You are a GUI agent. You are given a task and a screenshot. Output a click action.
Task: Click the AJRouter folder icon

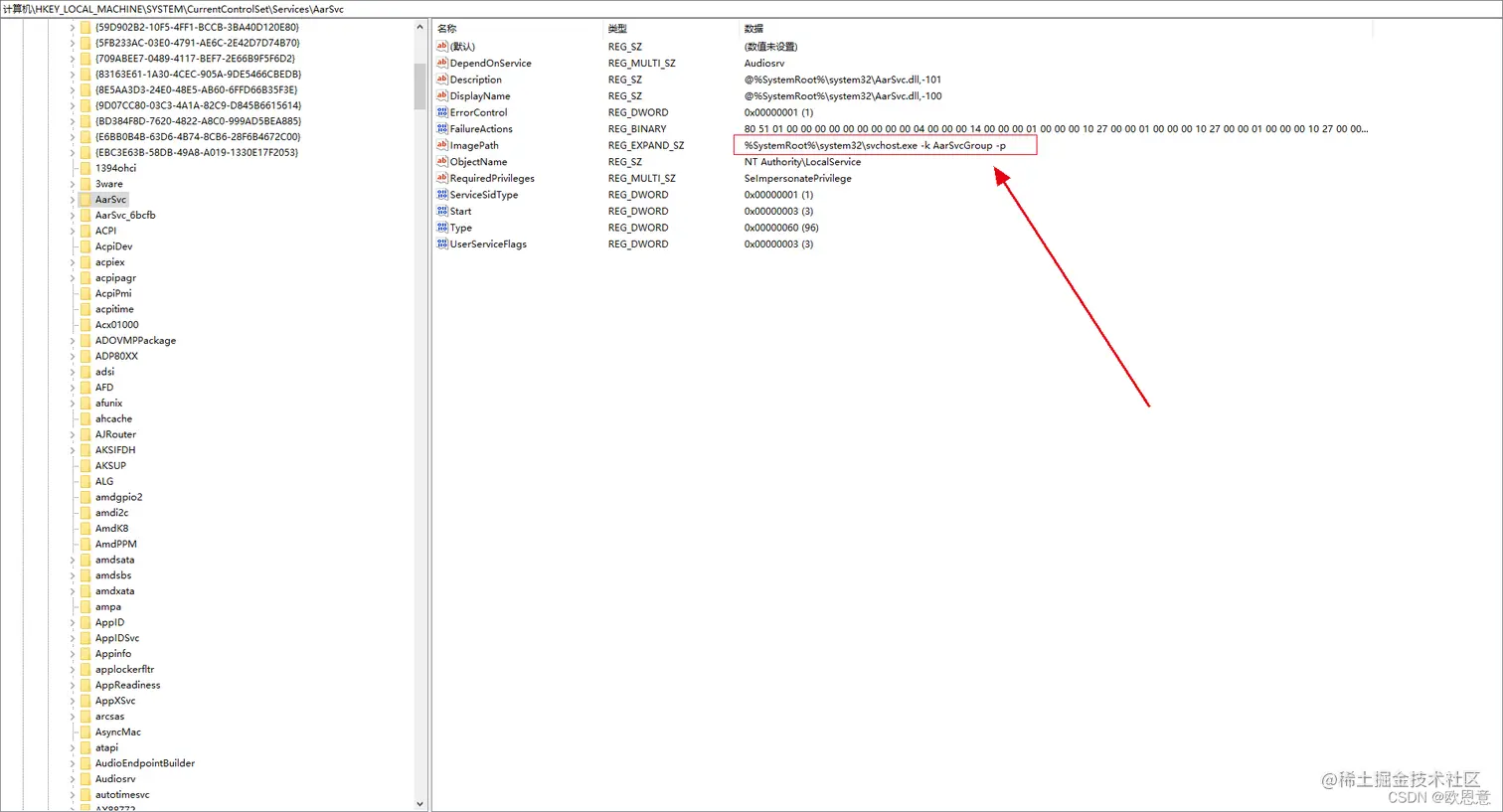tap(85, 434)
